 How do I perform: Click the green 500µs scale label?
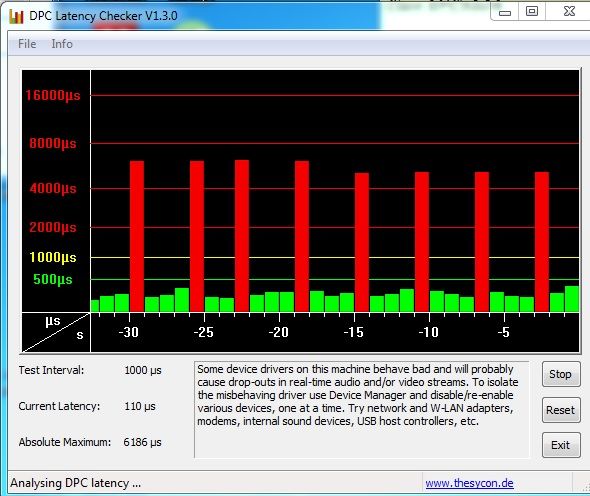(53, 280)
